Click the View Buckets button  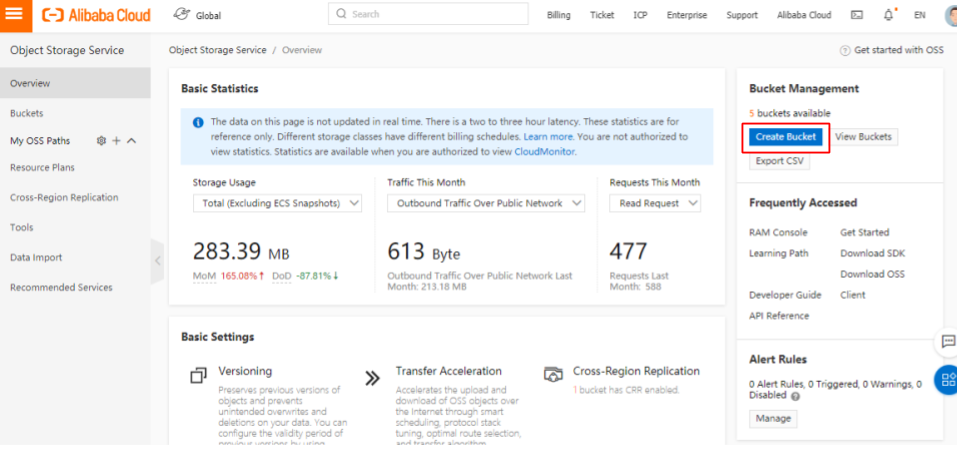pos(863,137)
